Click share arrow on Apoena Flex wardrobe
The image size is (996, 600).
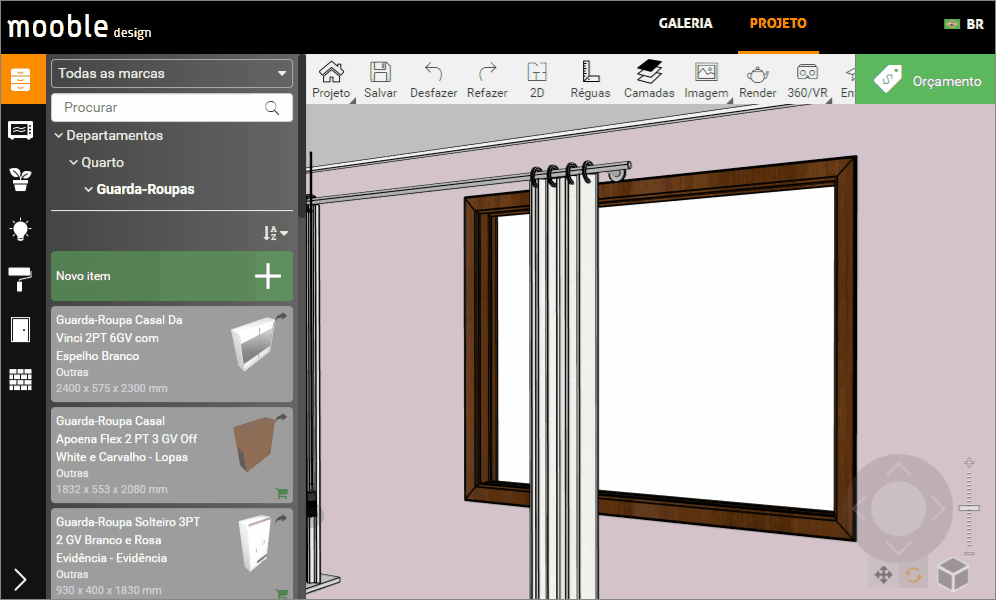tap(281, 417)
